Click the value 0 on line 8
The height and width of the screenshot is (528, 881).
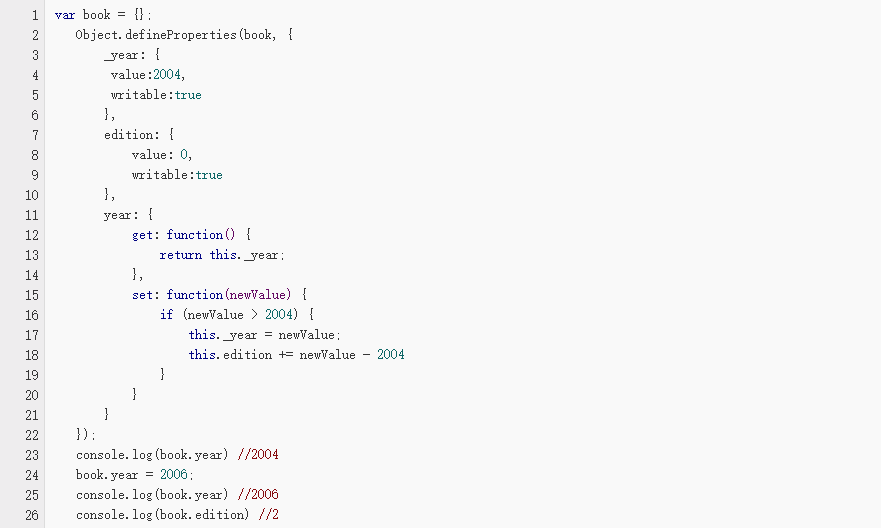point(184,155)
